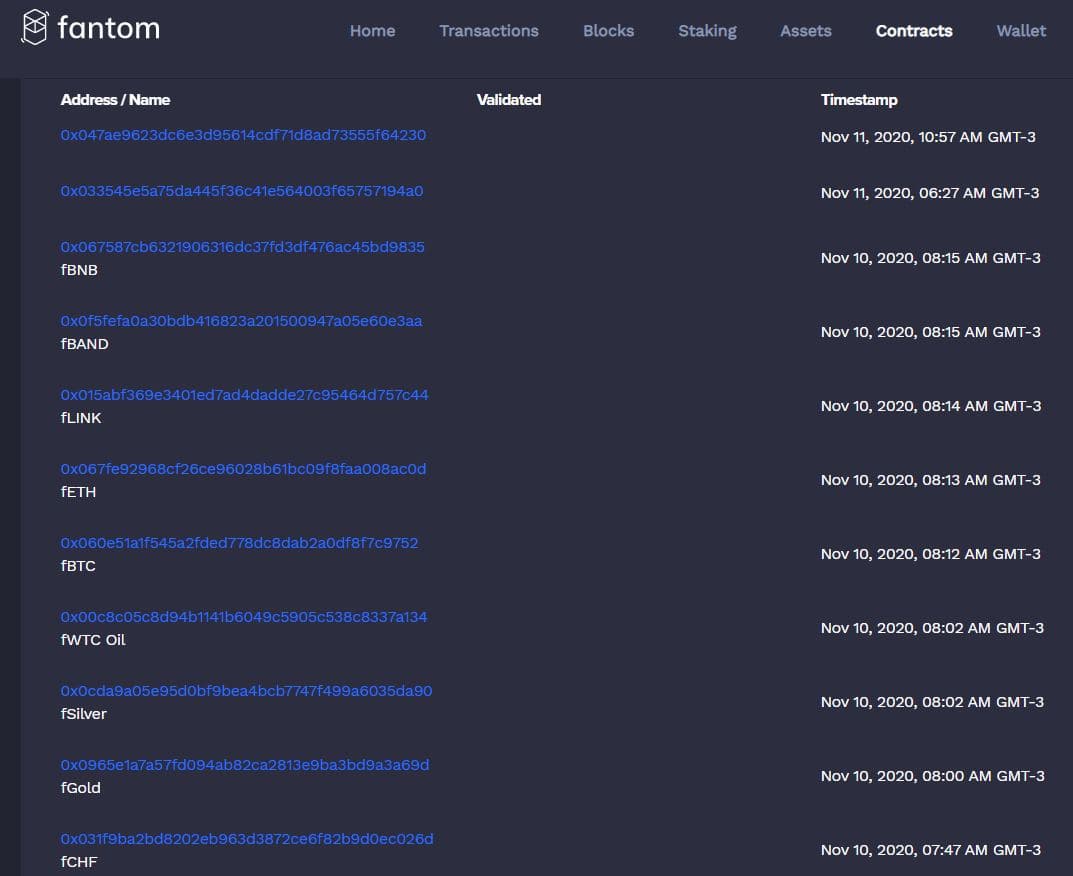Navigate to Staking
The width and height of the screenshot is (1073, 876).
pos(708,31)
